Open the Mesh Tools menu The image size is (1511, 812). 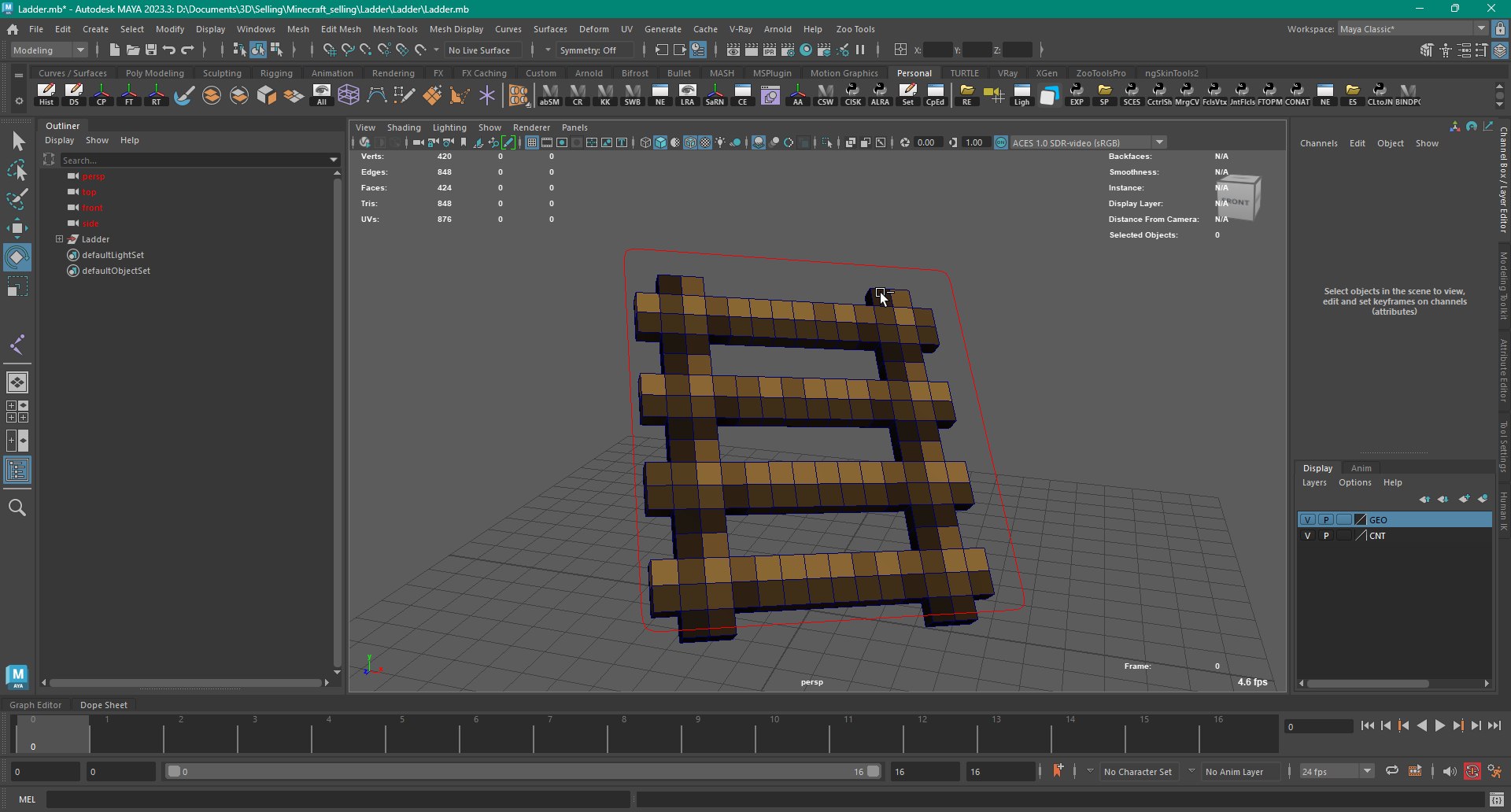click(x=395, y=29)
